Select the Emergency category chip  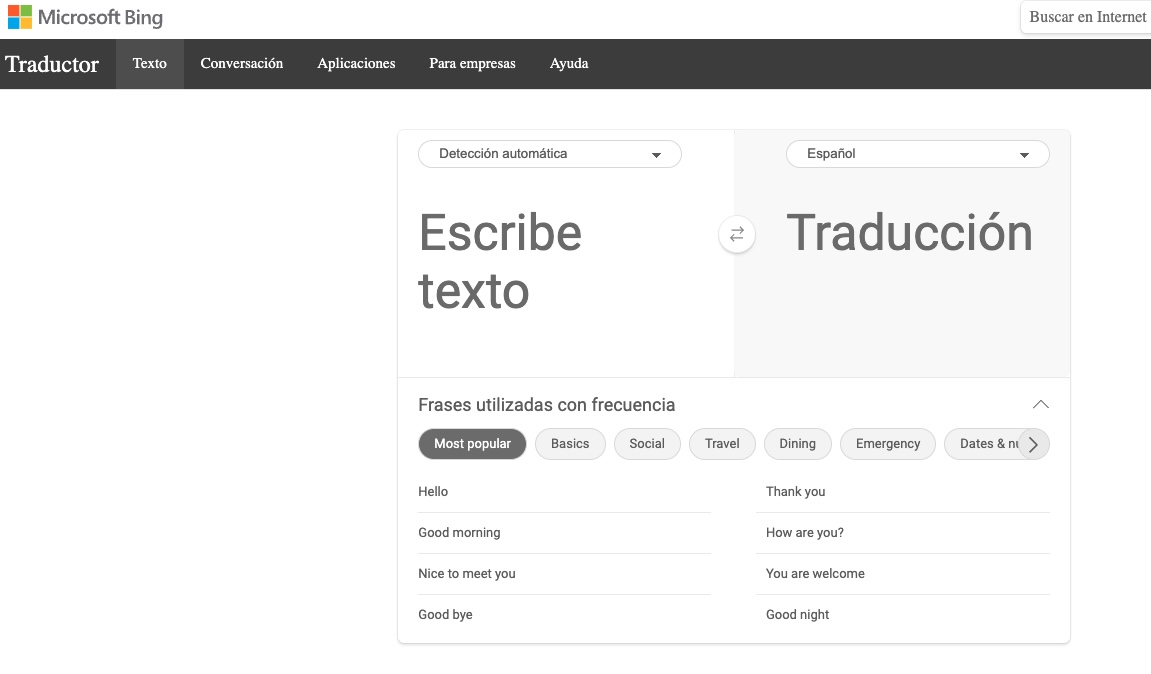tap(887, 443)
